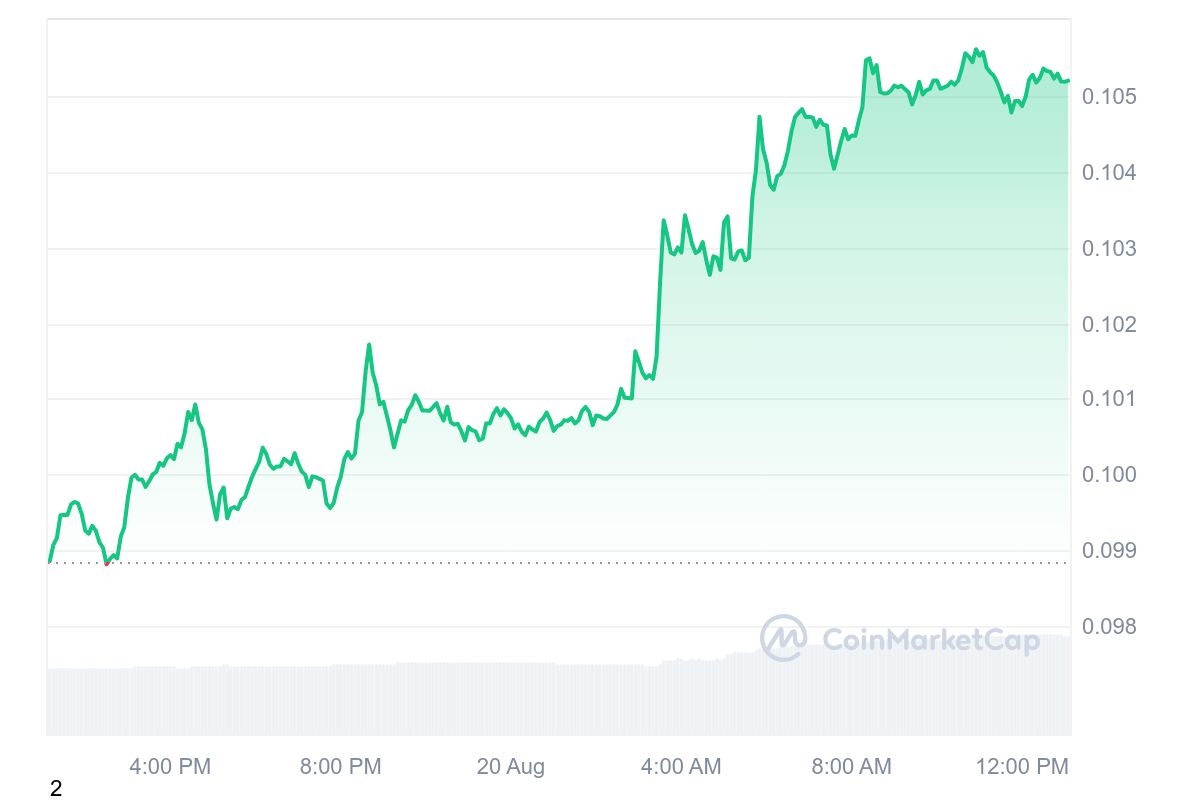Click the 0.105 price axis label

click(x=1110, y=97)
